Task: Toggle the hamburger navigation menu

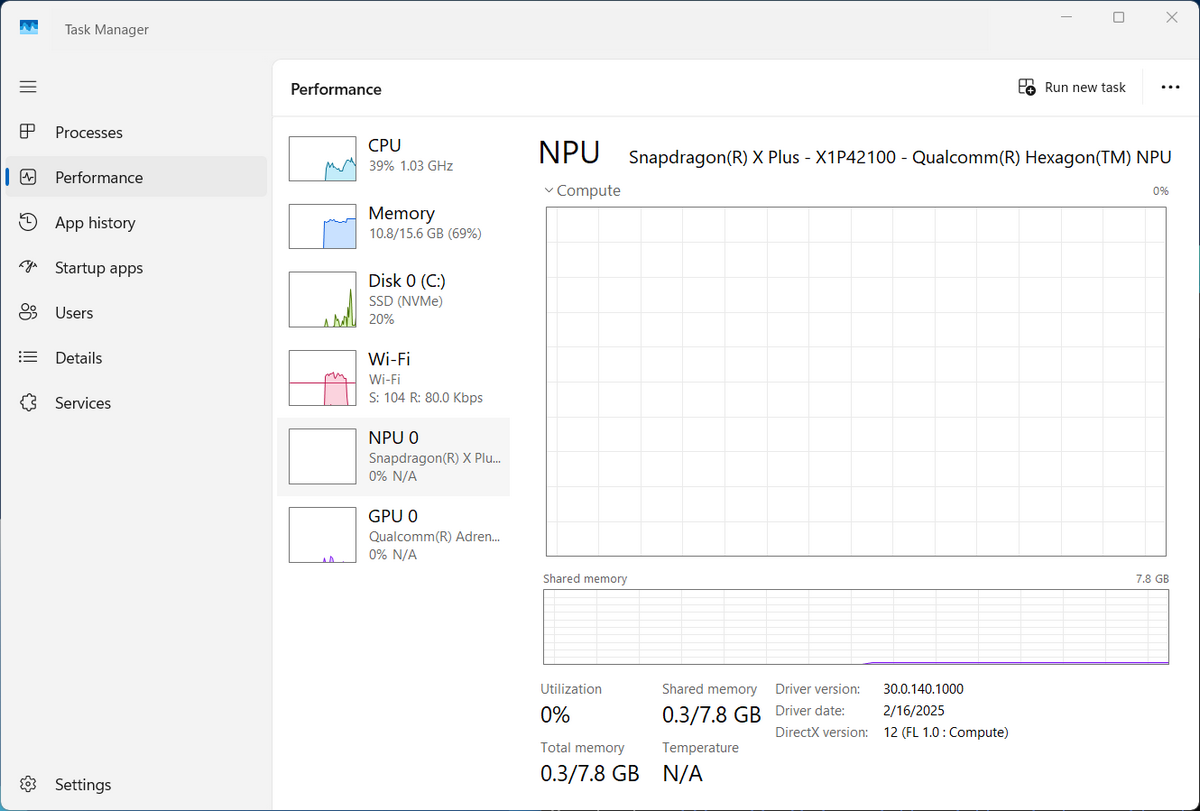Action: [28, 87]
